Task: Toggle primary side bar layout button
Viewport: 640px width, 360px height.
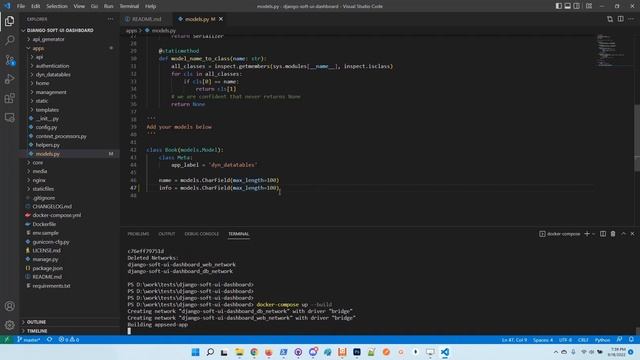Action: pos(559,6)
